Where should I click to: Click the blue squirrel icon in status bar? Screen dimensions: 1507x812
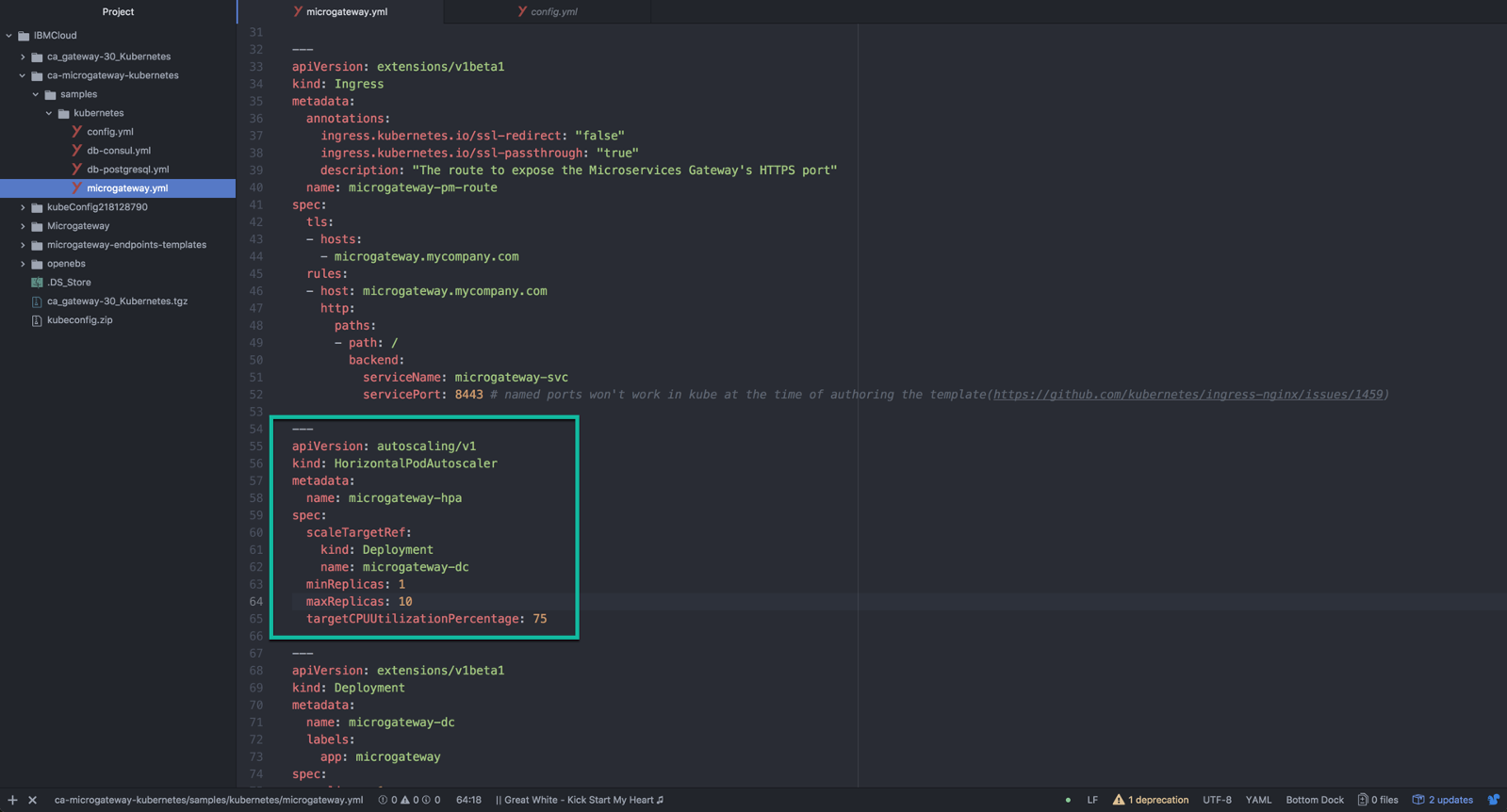coord(1493,800)
